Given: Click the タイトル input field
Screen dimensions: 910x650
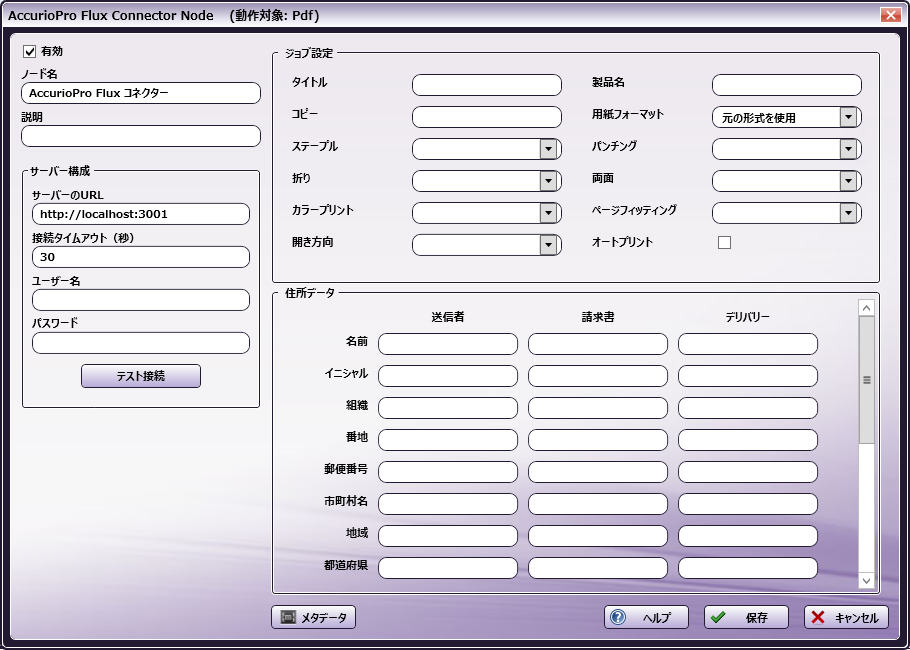Looking at the screenshot, I should point(487,85).
